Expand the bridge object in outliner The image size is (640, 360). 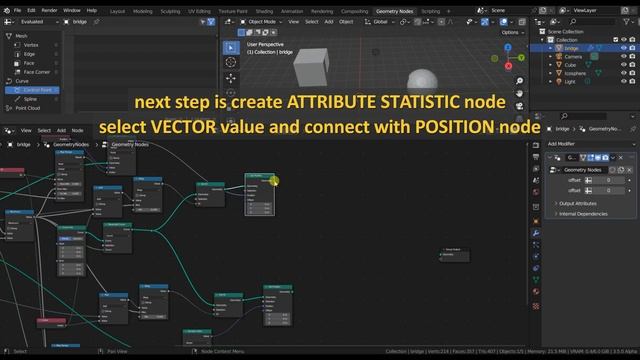550,48
